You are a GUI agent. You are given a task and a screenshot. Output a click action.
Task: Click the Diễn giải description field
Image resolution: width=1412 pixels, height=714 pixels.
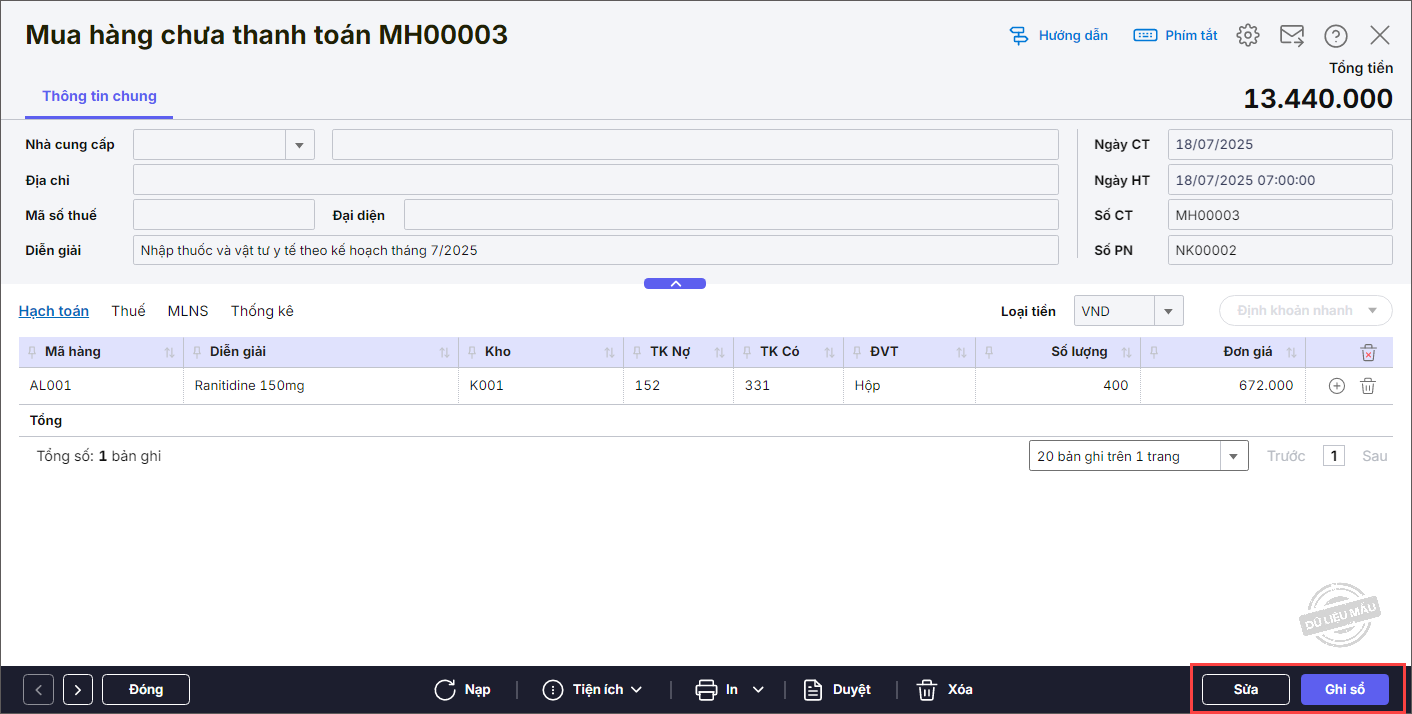(595, 250)
